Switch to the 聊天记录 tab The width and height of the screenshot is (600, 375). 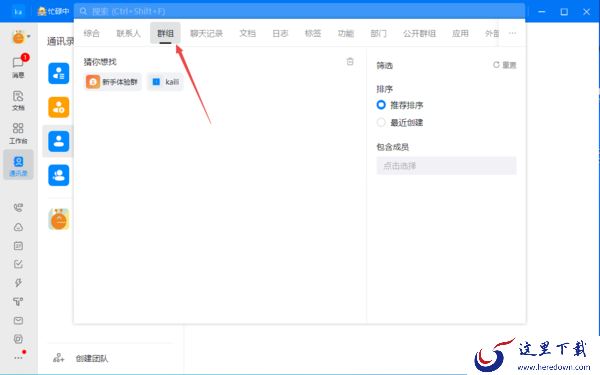pyautogui.click(x=206, y=33)
